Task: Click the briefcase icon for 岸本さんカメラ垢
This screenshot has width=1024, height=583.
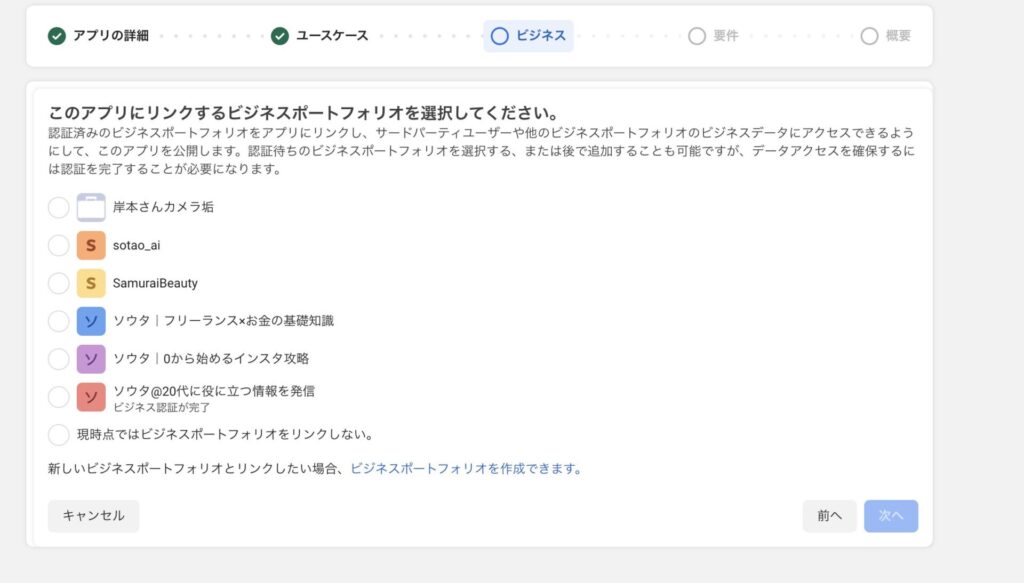Action: [x=91, y=207]
